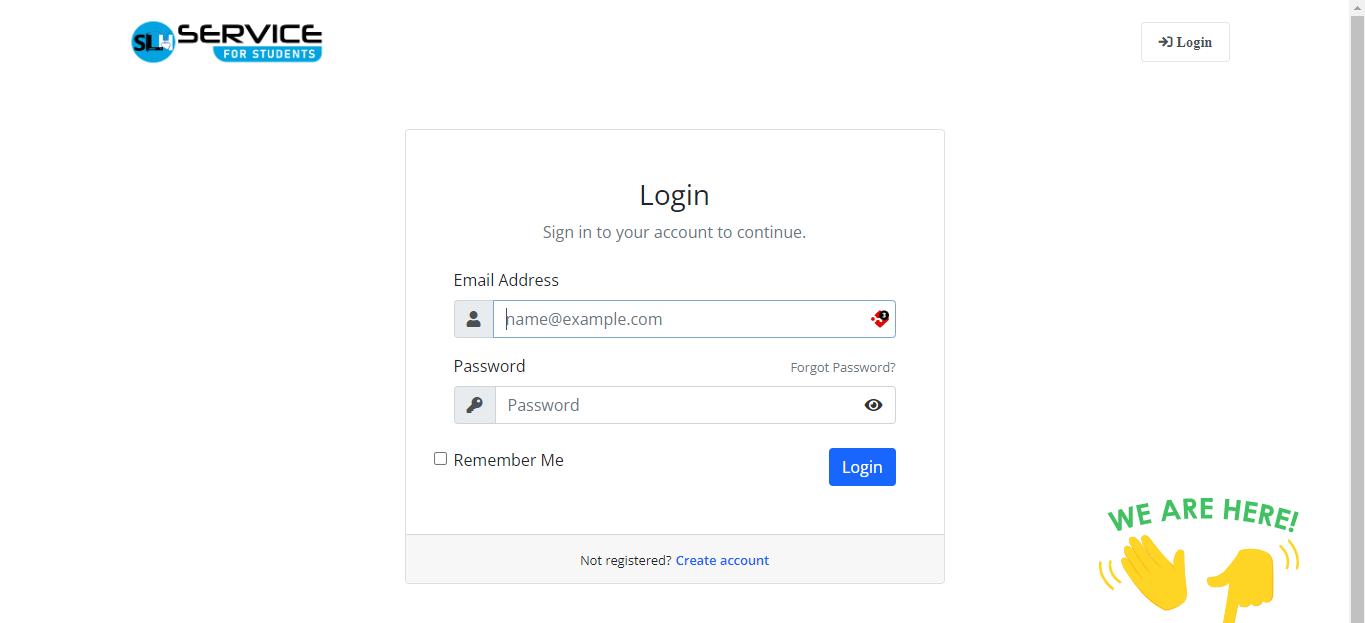Click into the Password input field
Viewport: 1365px width, 623px height.
pos(675,405)
